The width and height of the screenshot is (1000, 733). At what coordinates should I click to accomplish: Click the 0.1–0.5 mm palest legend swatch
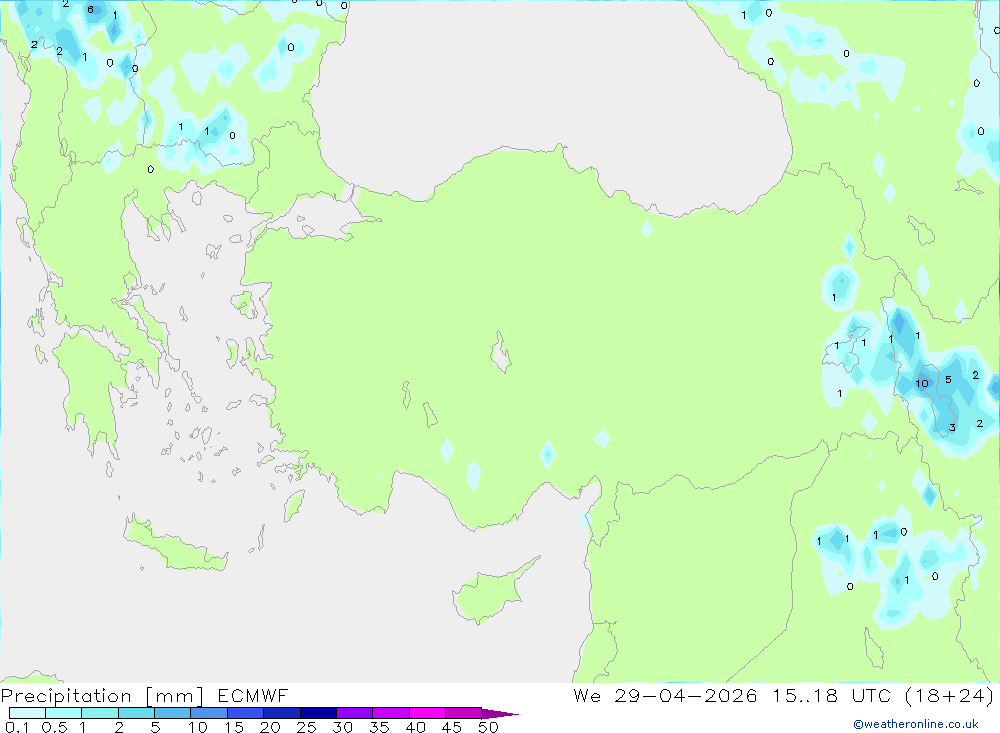(x=27, y=713)
